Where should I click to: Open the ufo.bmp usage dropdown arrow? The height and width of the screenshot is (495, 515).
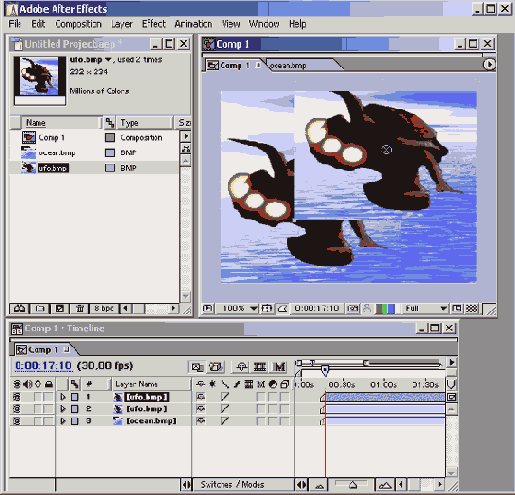click(108, 60)
